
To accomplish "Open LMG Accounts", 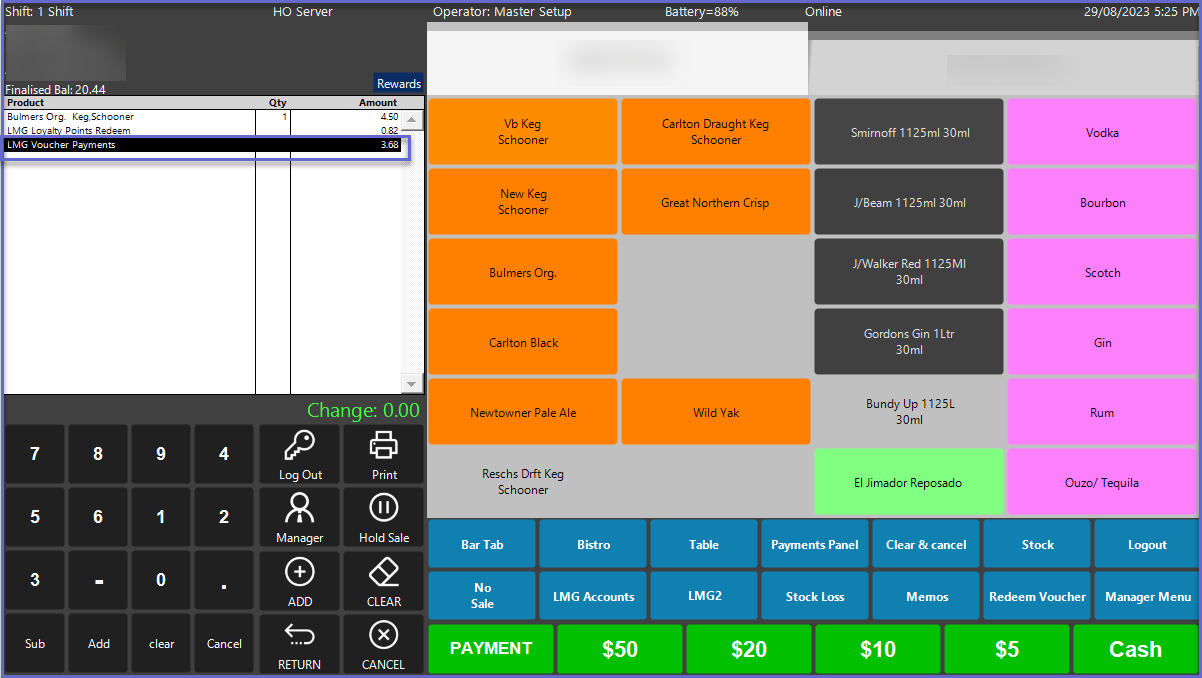I will click(593, 596).
